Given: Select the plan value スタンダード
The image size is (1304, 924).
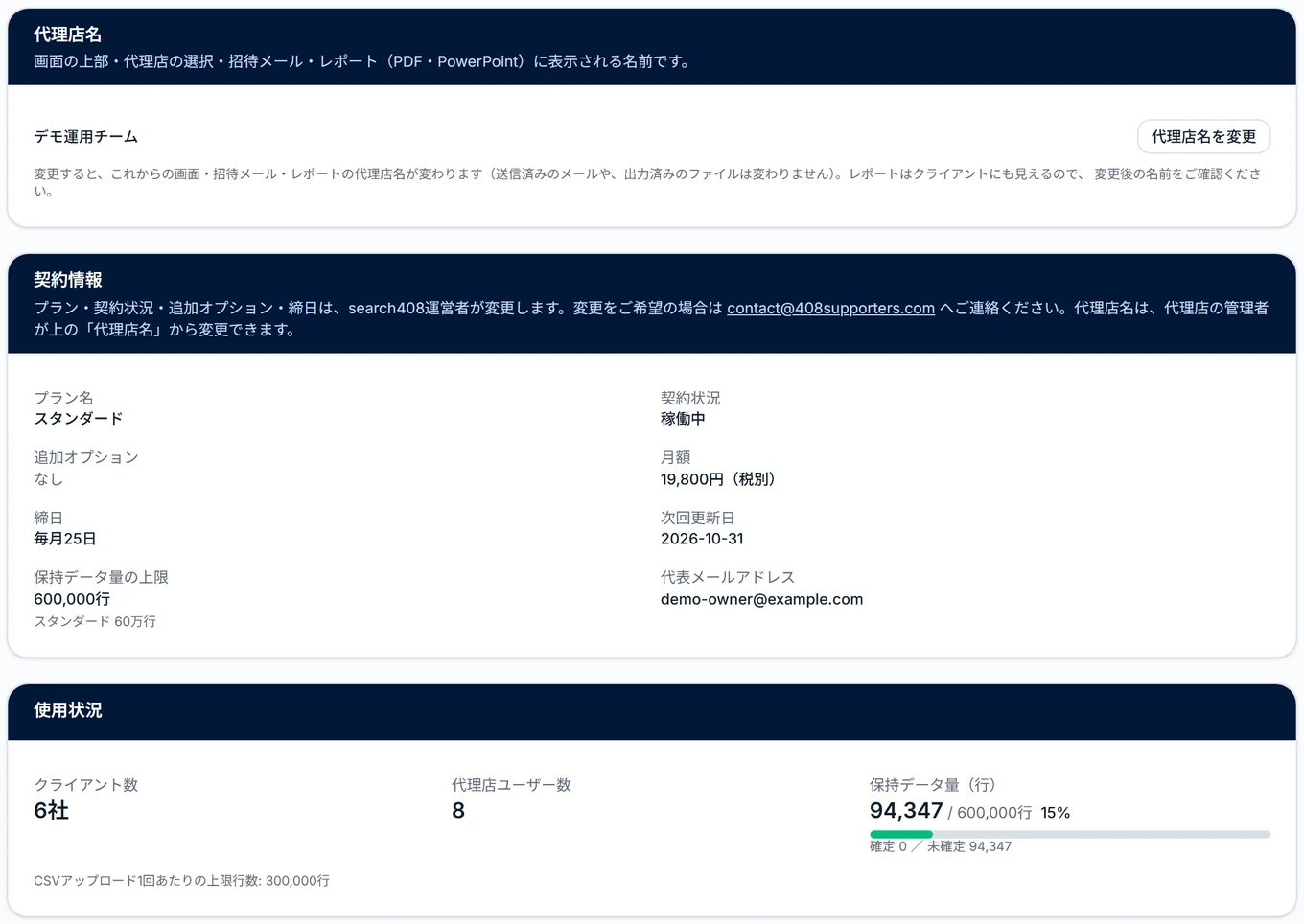Looking at the screenshot, I should tap(79, 419).
